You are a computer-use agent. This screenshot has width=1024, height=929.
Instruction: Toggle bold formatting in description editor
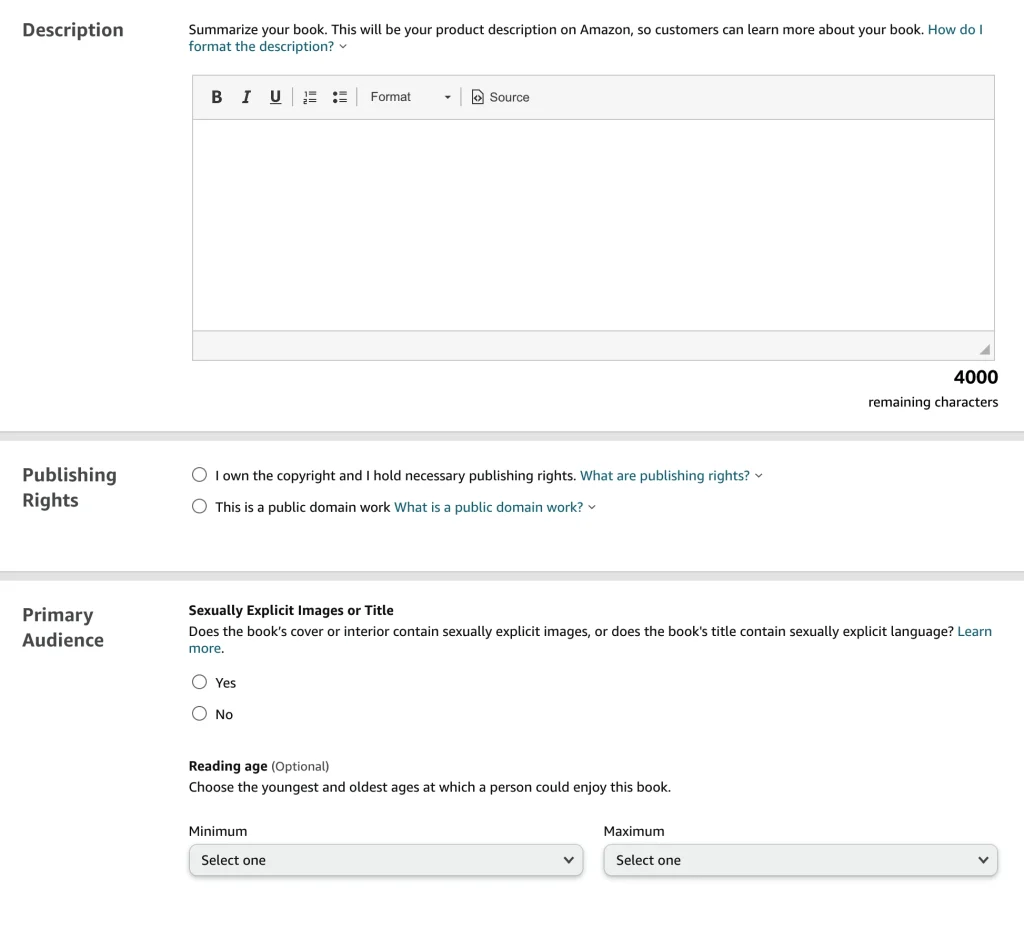(217, 97)
